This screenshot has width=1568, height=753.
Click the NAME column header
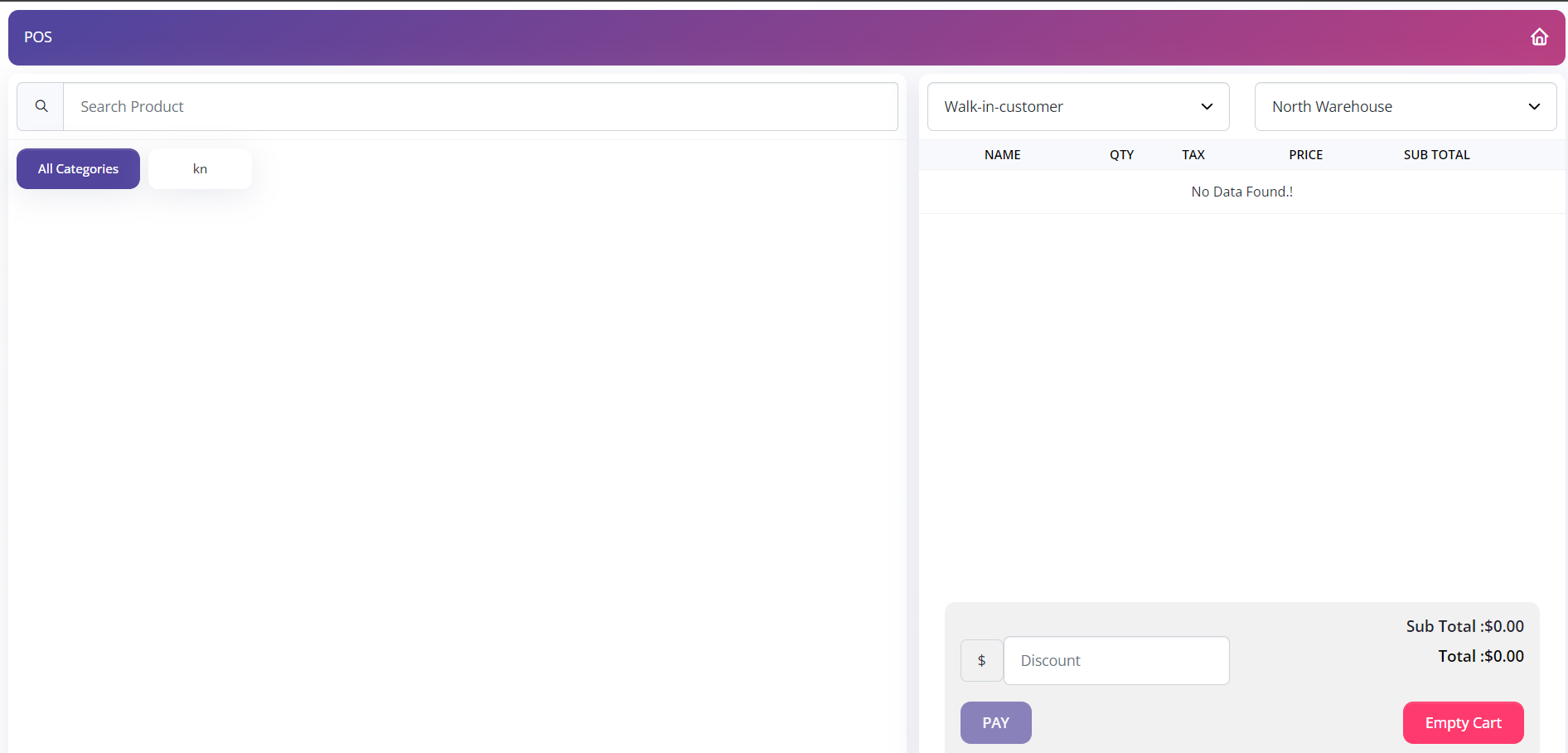[1002, 155]
